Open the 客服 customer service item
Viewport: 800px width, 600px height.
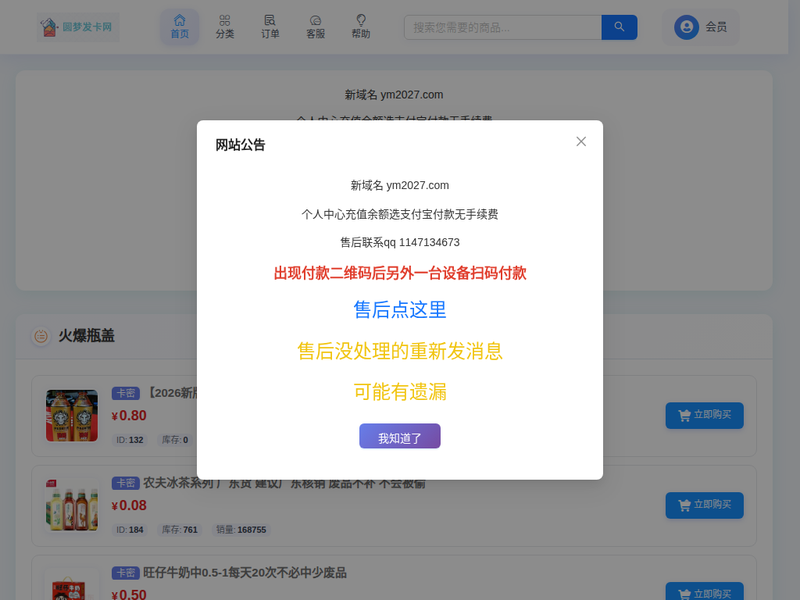click(x=315, y=27)
